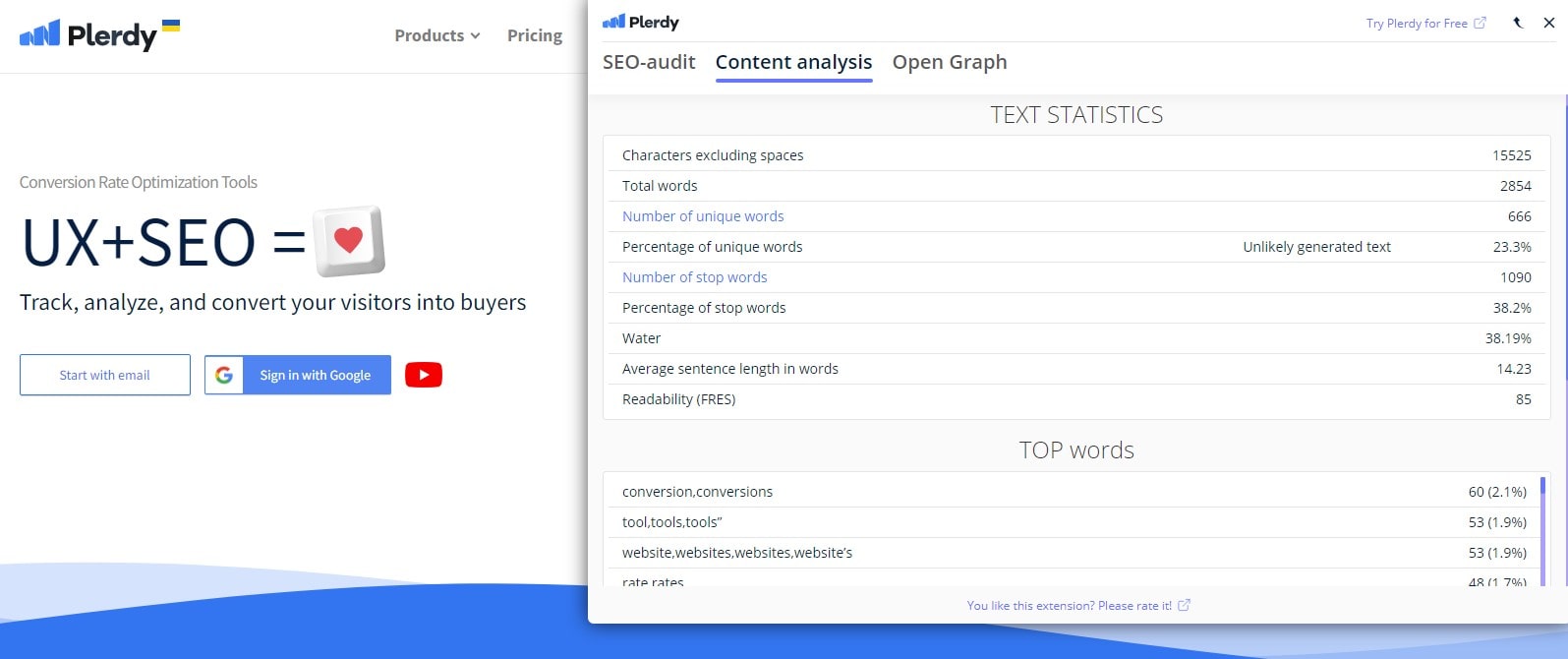Click the value 38.2%
The image size is (1568, 659).
click(1512, 308)
